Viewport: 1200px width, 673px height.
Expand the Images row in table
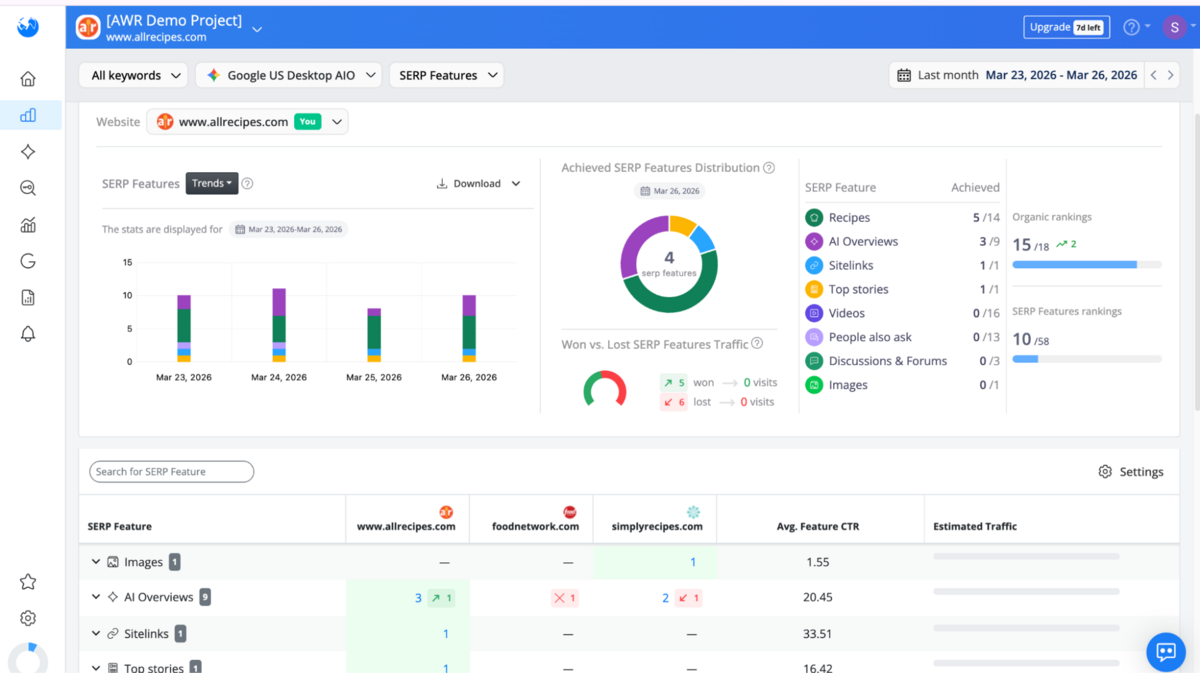pyautogui.click(x=96, y=562)
